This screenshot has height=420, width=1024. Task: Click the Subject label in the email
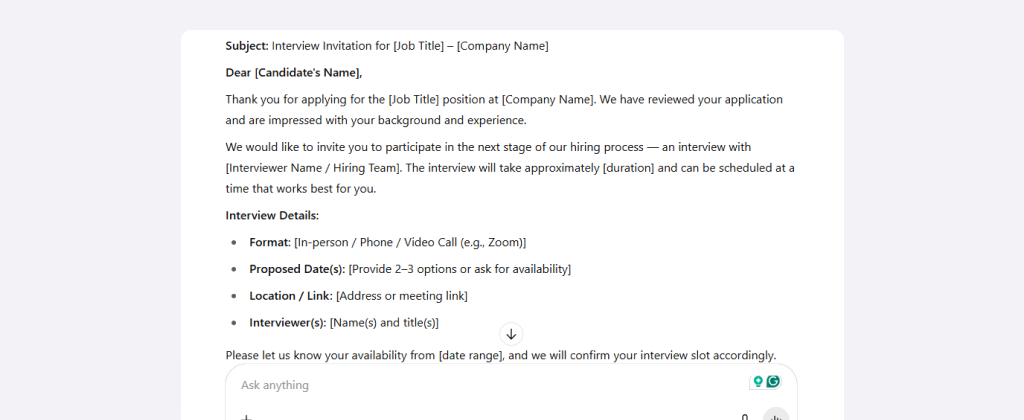[247, 46]
